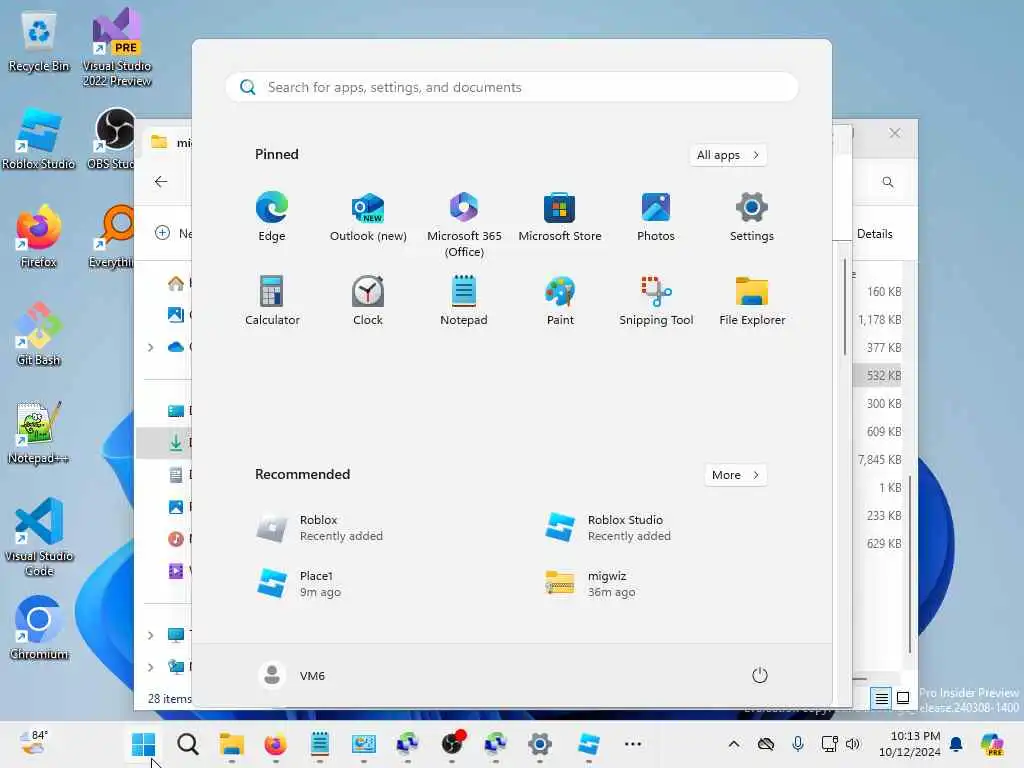Expand Network node in Explorer sidebar
Screen dimensions: 1024x768
151,667
